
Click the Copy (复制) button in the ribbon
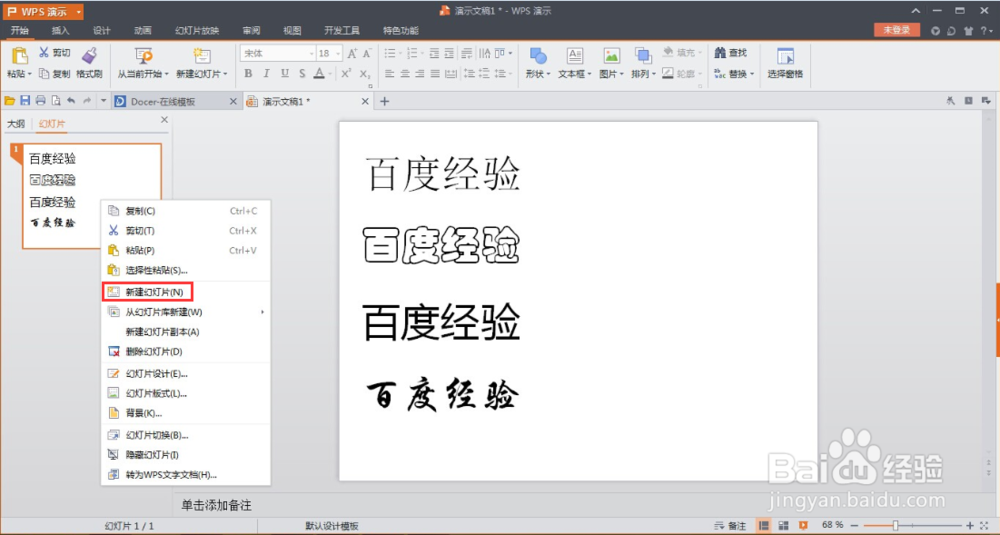[54, 74]
